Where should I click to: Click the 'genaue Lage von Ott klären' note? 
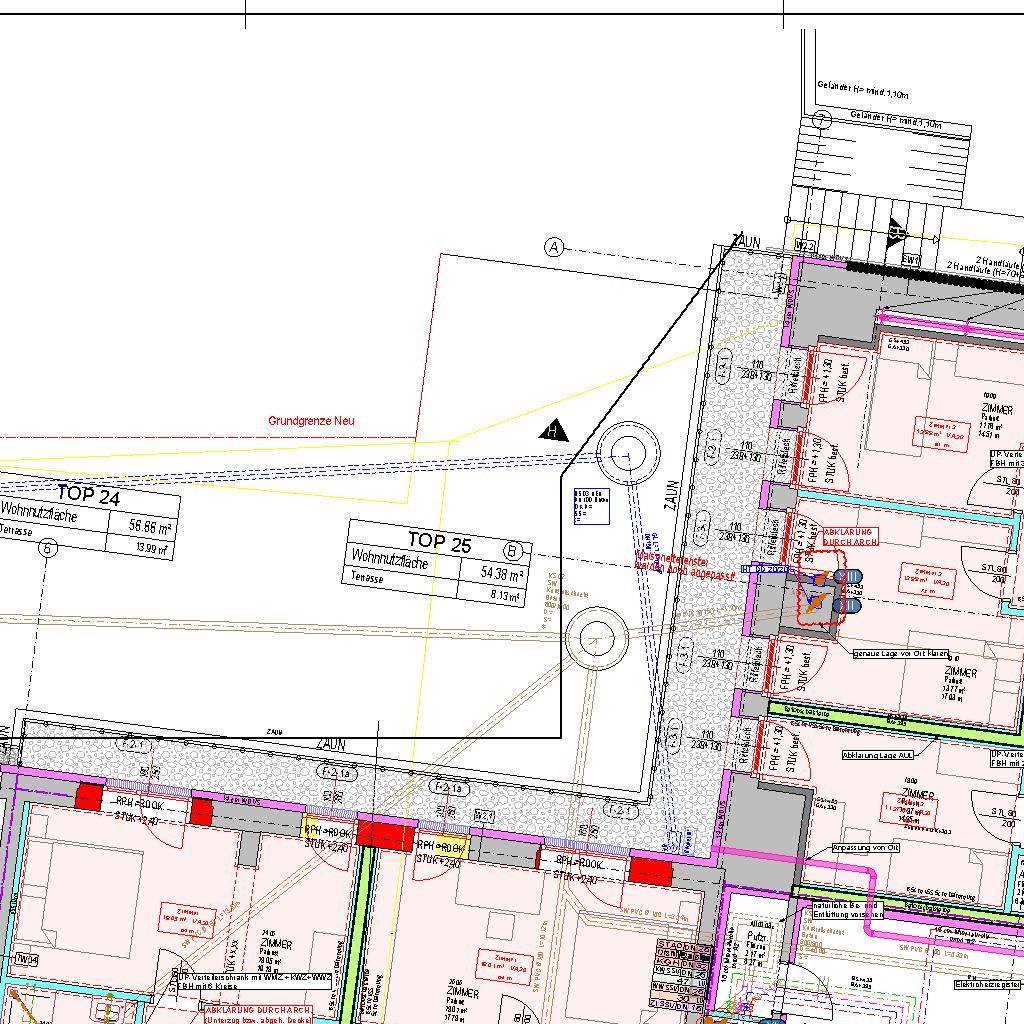click(900, 653)
